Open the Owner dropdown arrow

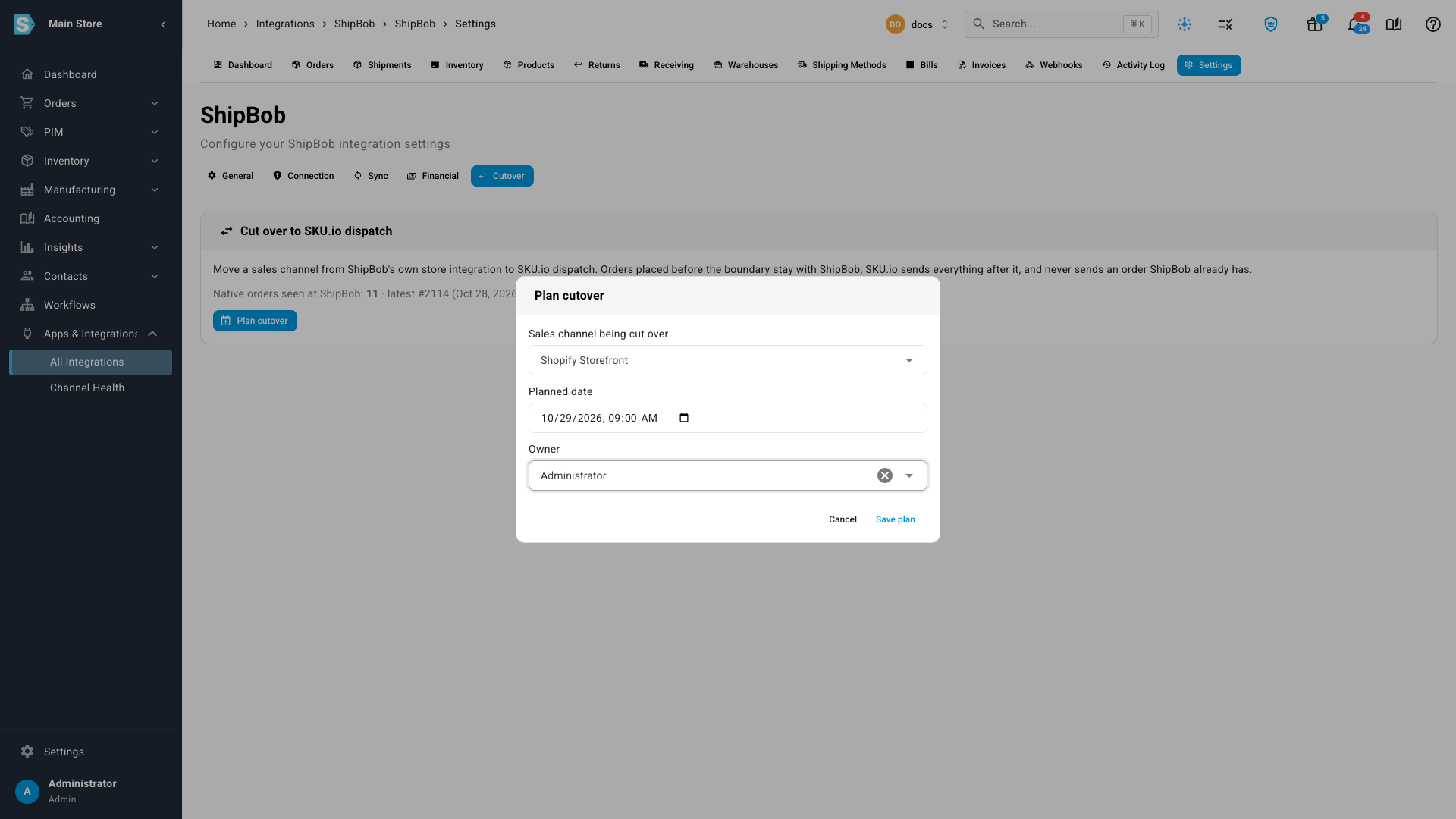(909, 475)
